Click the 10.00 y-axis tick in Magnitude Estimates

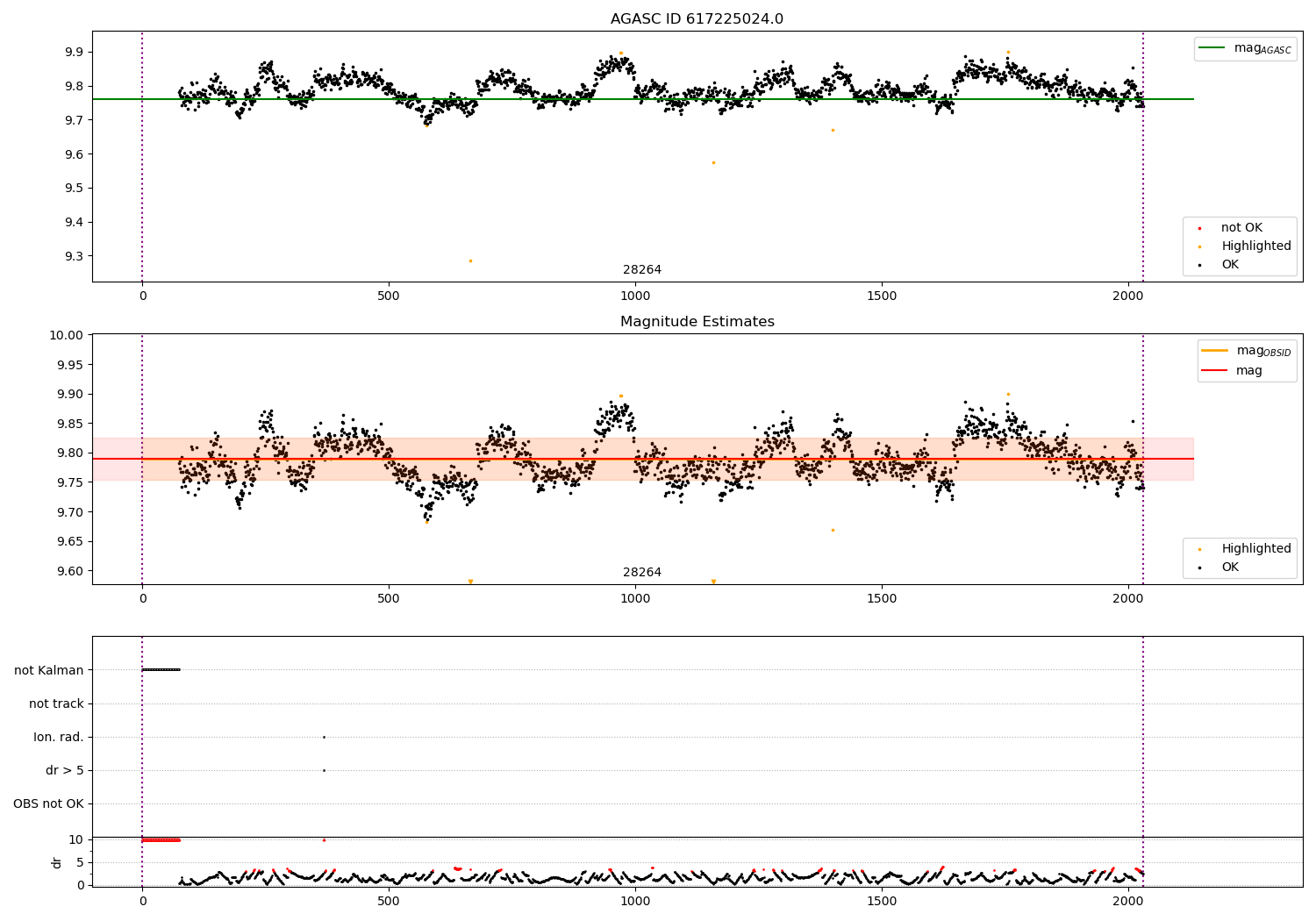[x=68, y=335]
